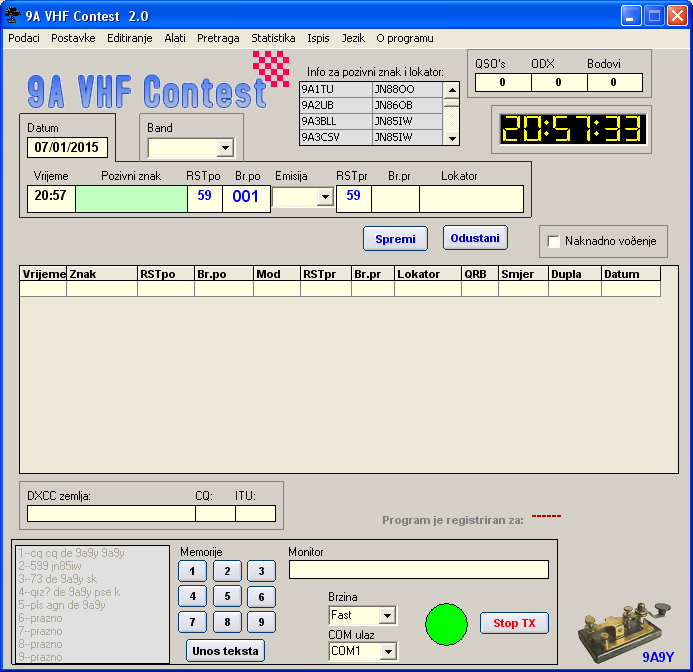Save the QSO with Spremi button
This screenshot has height=672, width=693.
(395, 239)
